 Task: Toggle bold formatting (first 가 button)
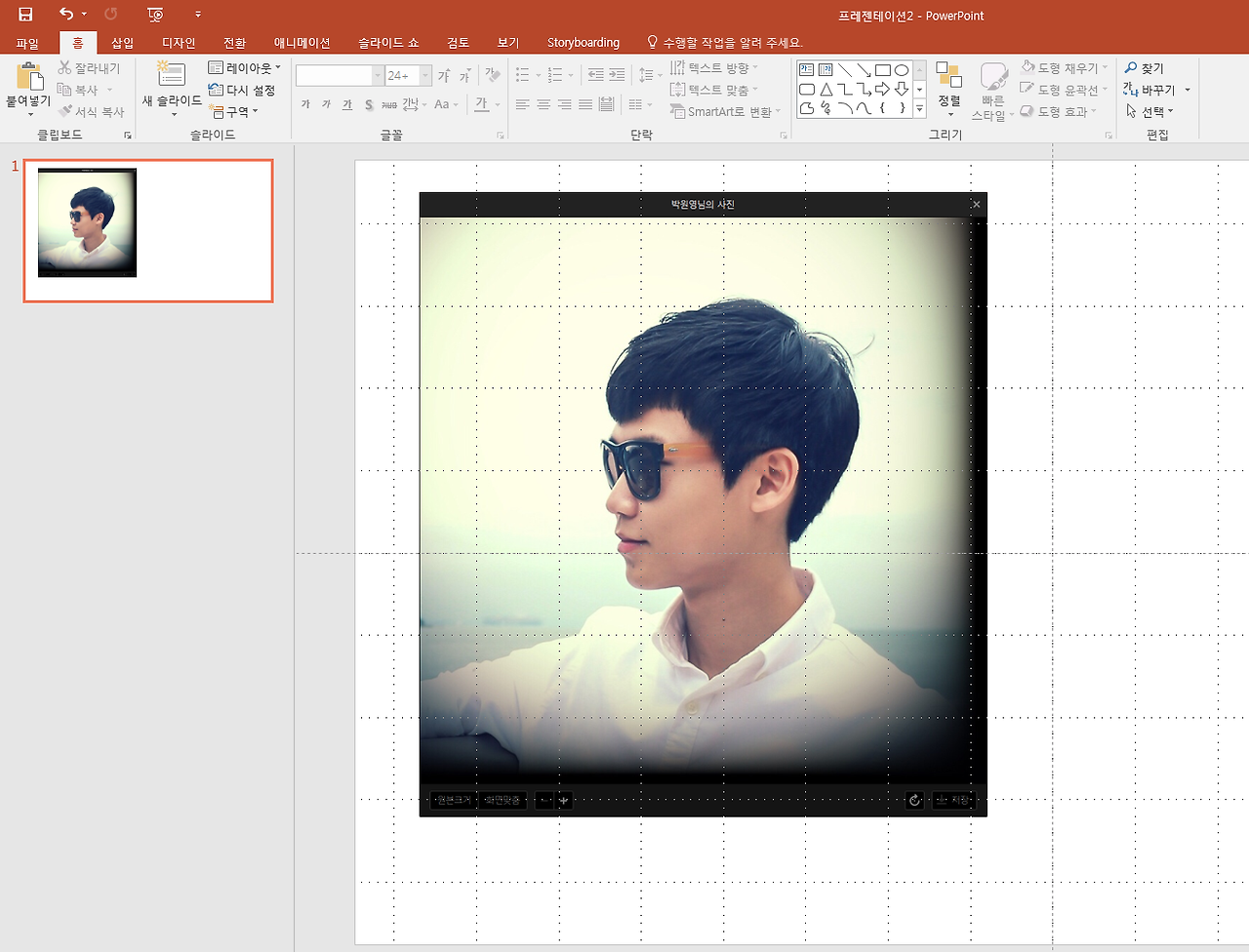305,104
